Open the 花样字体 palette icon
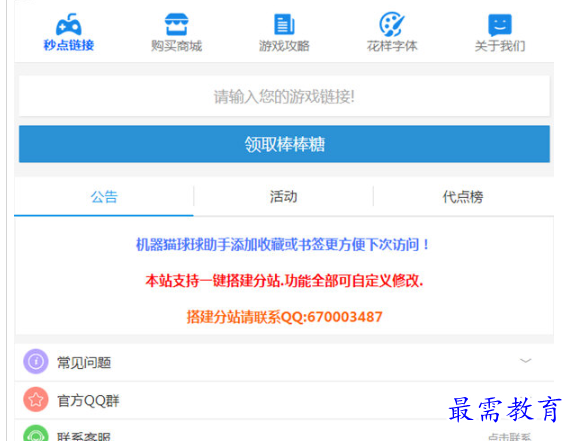 coord(392,24)
